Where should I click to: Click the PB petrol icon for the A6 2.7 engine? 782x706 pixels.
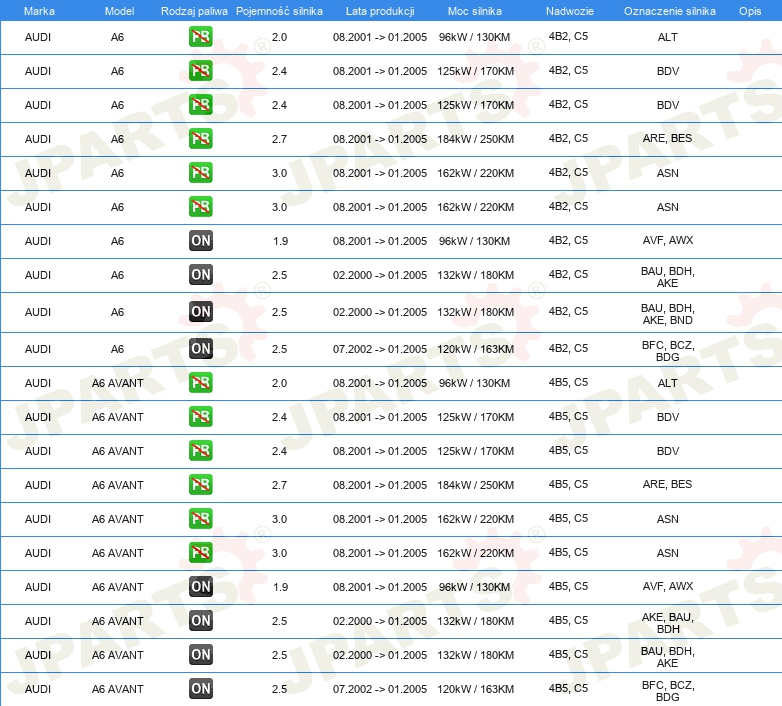click(201, 139)
